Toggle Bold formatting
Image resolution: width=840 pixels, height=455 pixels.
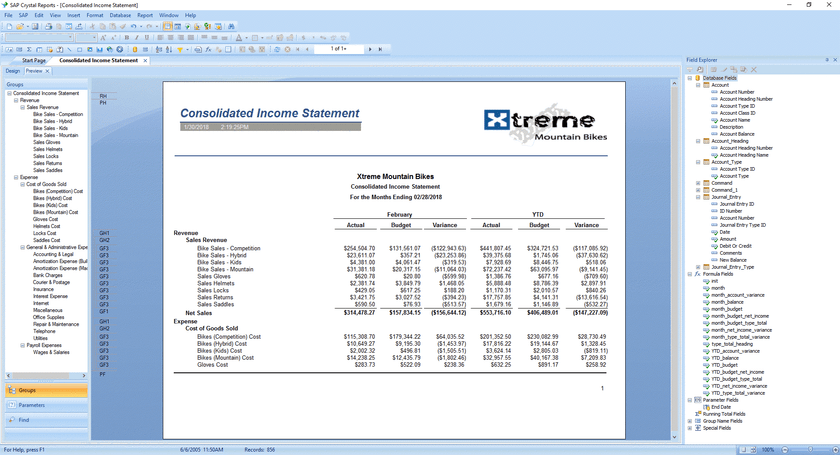[x=126, y=38]
